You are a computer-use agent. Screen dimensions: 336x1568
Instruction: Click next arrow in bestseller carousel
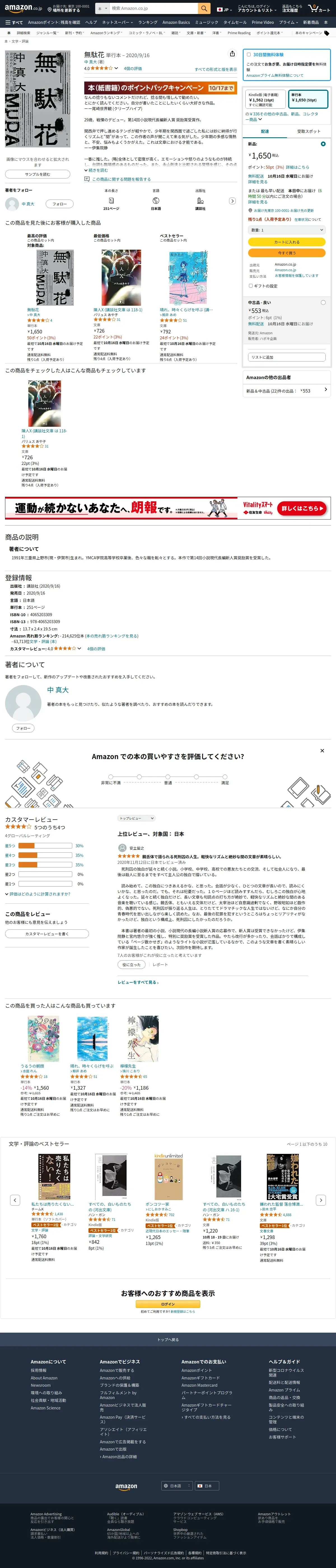[x=321, y=1200]
